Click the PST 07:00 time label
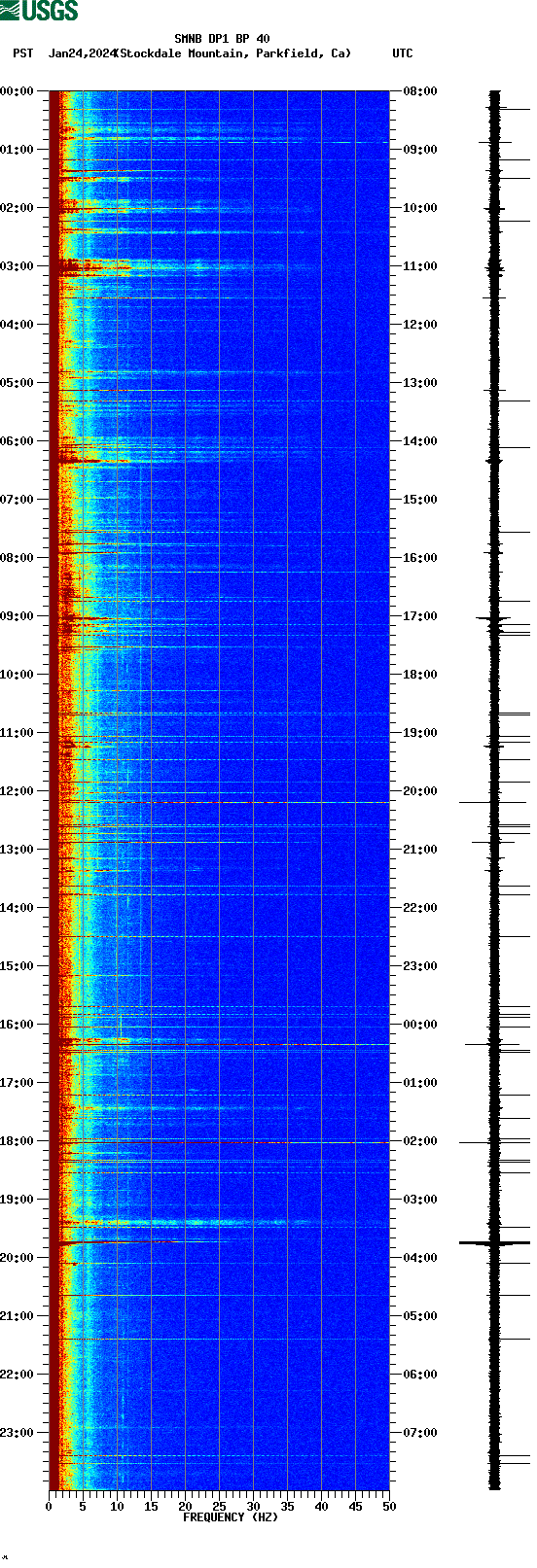Screen dimensions: 537x1568 pos(18,500)
